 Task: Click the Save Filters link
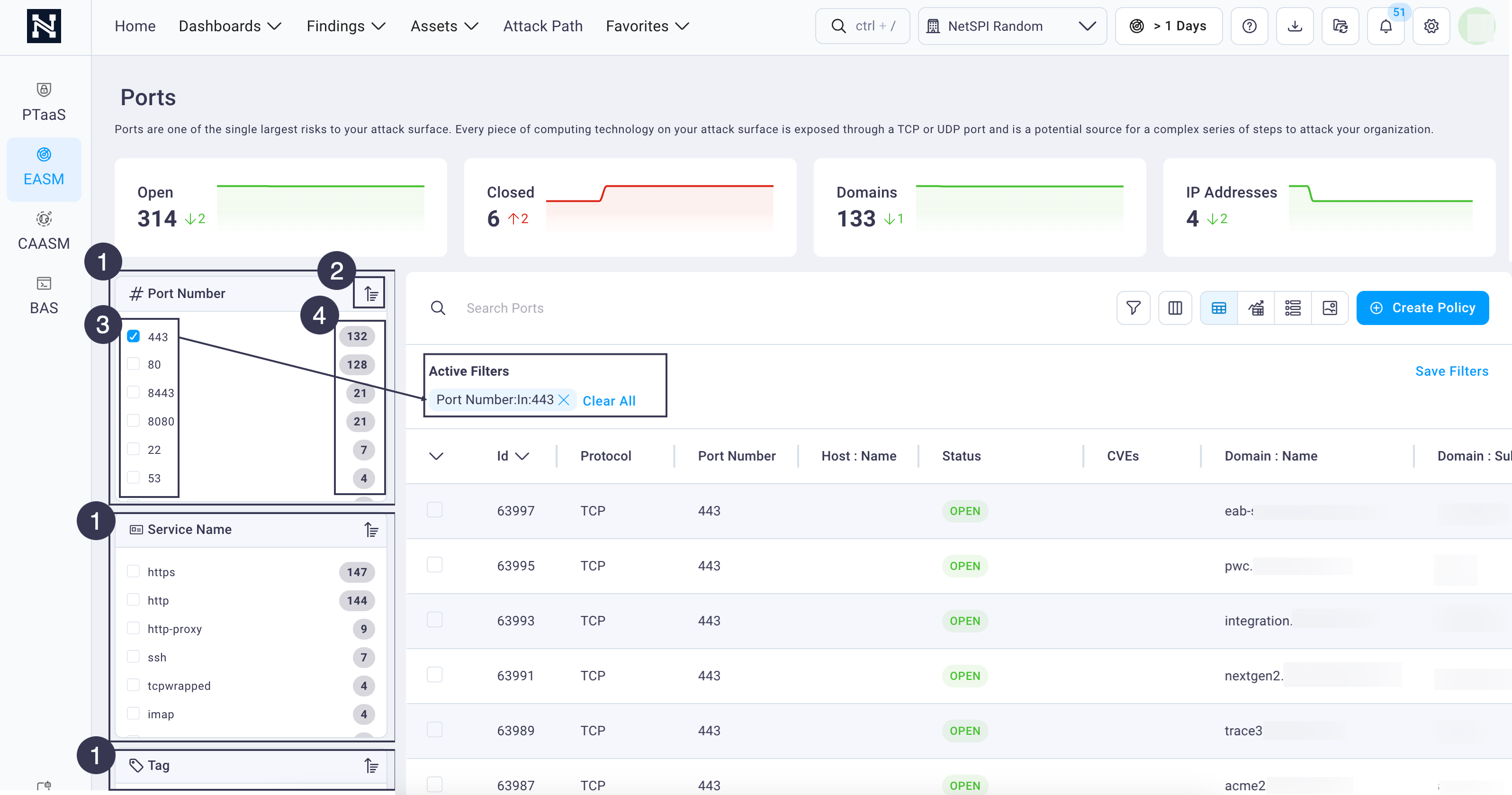click(x=1451, y=371)
